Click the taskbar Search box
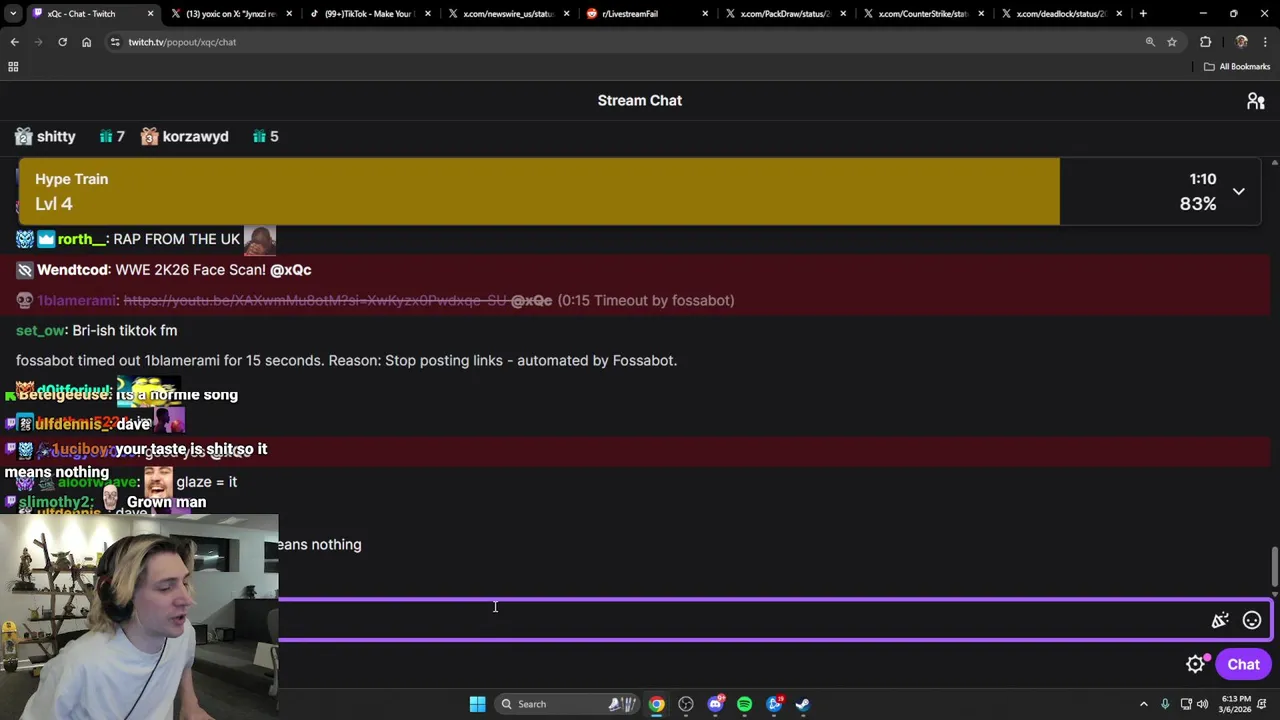1280x720 pixels. [566, 704]
